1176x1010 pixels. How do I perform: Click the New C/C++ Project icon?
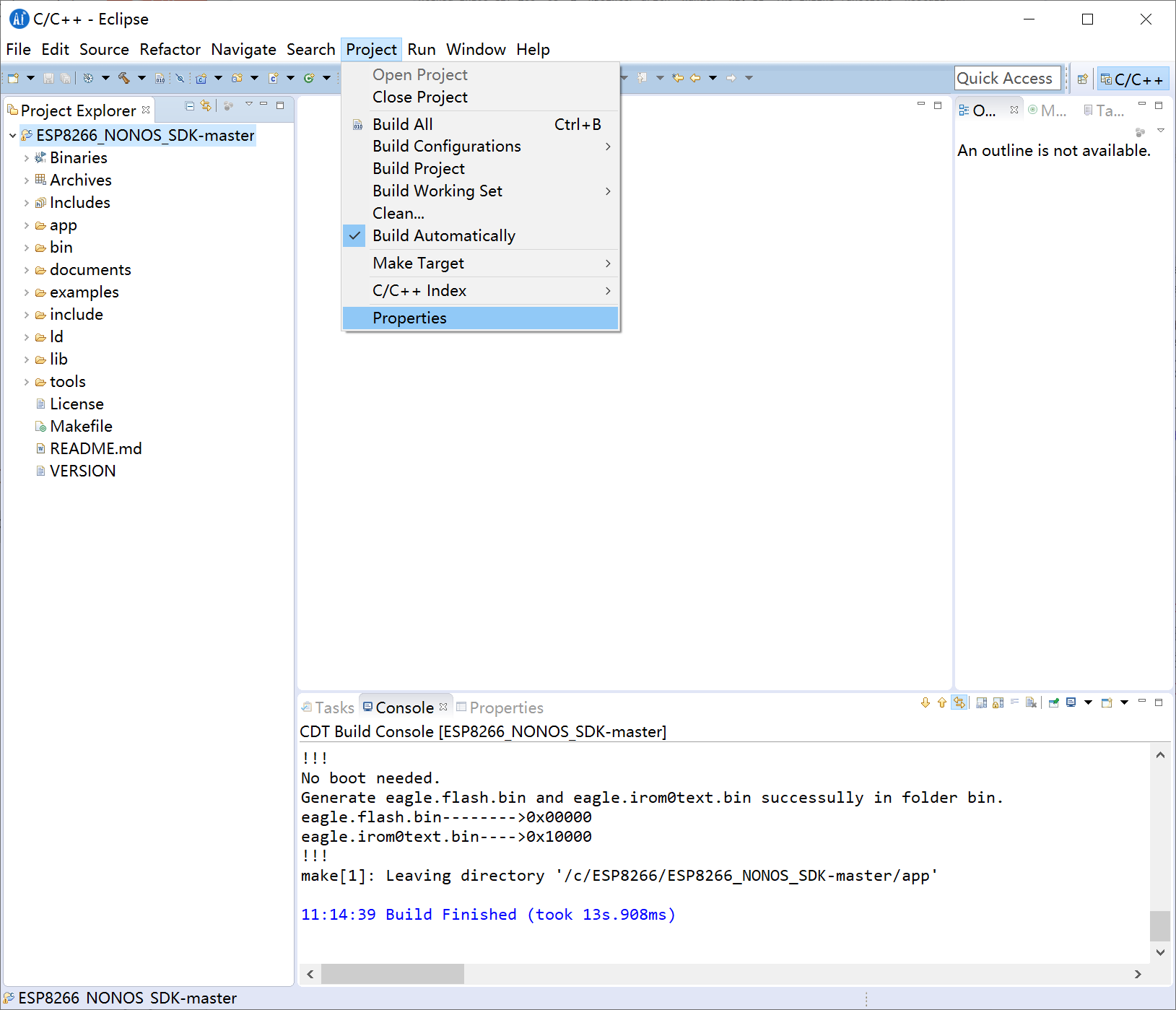coord(201,78)
